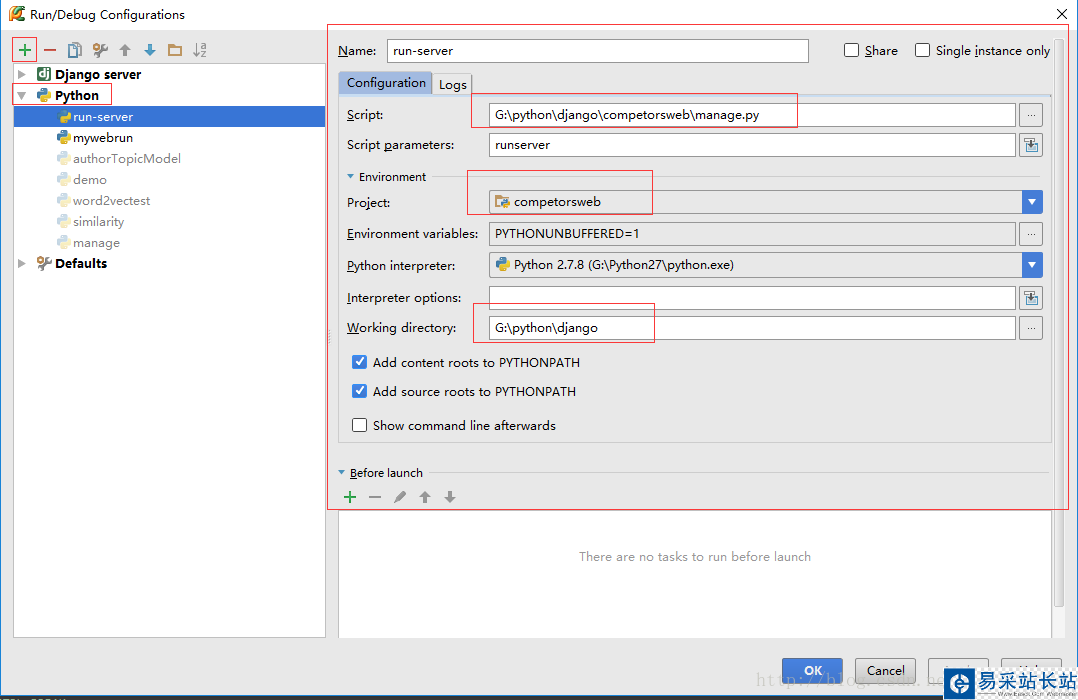
Task: Uncheck Add content roots to PYTHONPATH
Action: tap(360, 362)
